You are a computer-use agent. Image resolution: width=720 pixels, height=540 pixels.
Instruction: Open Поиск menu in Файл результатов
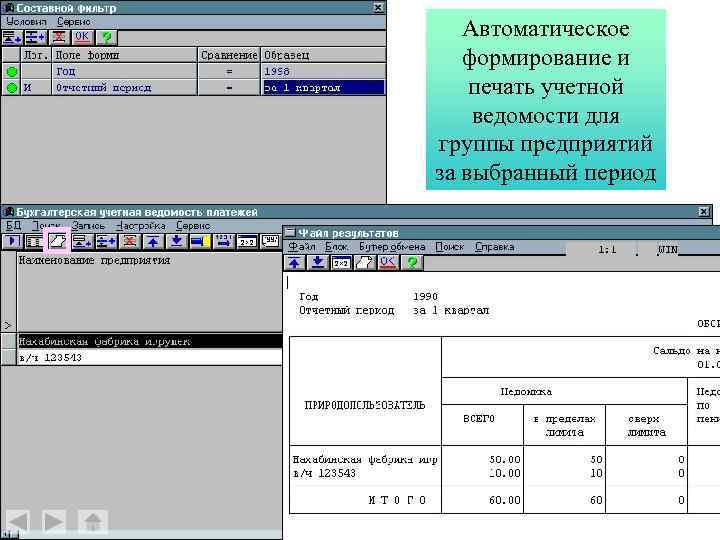point(449,247)
